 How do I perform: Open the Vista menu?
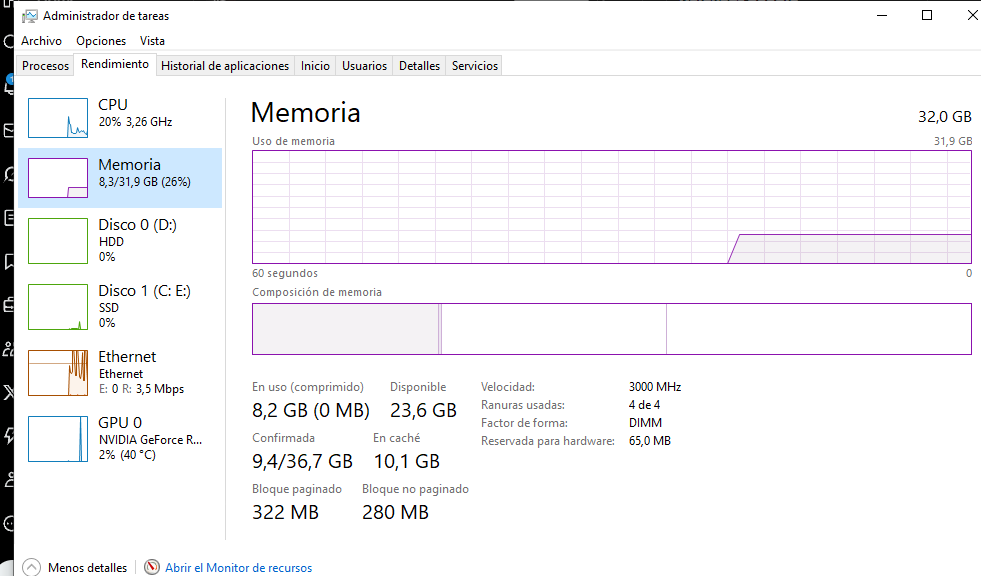click(152, 41)
